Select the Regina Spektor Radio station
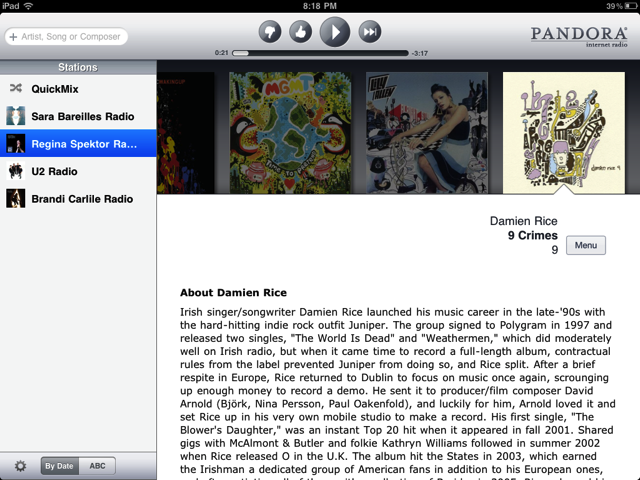Screen dimensions: 640x480 (x=78, y=144)
